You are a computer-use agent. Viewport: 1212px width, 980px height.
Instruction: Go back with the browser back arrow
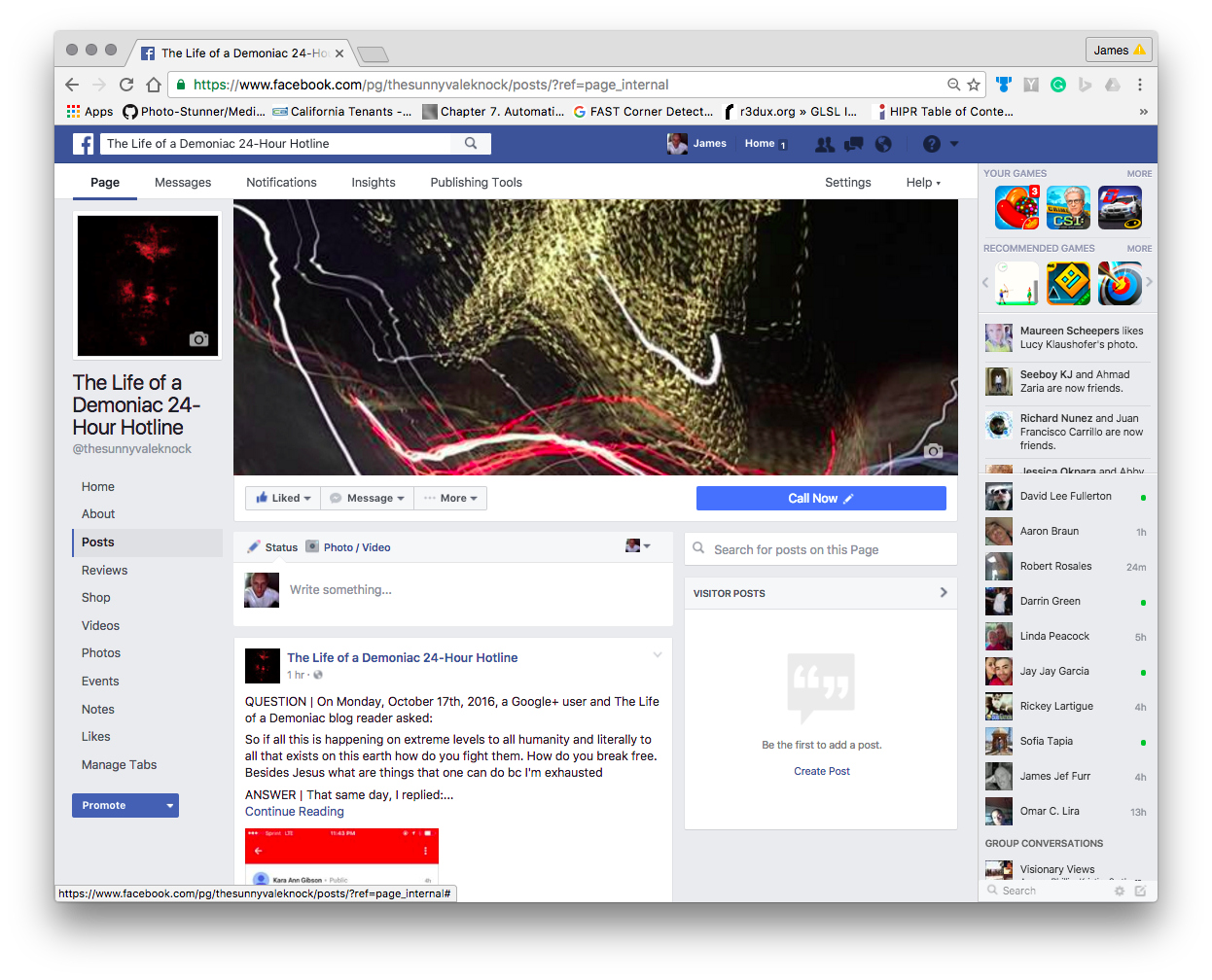point(72,85)
